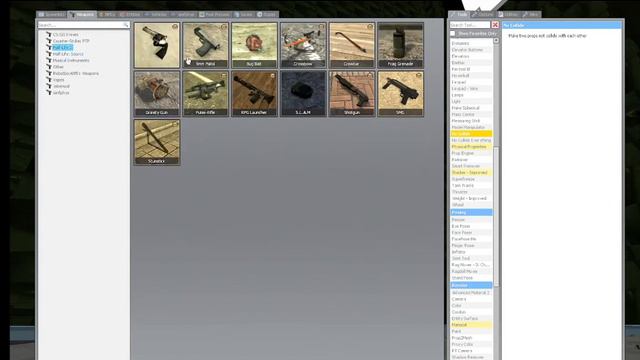Select the No Collide Everything tool
640x360 pixels.
click(x=471, y=140)
